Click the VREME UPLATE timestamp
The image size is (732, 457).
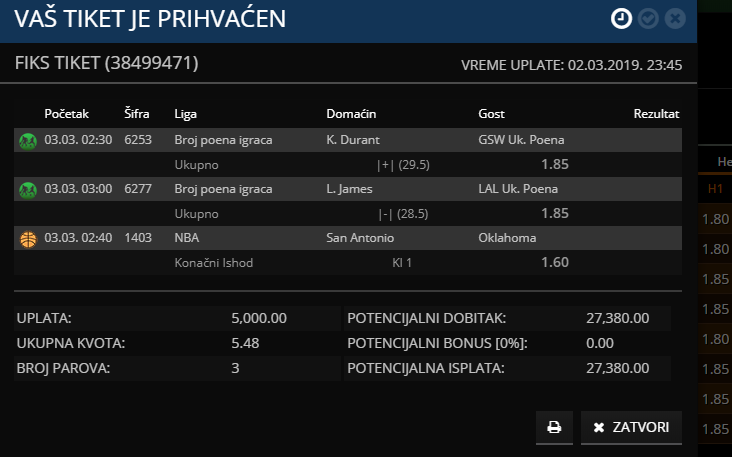click(571, 65)
